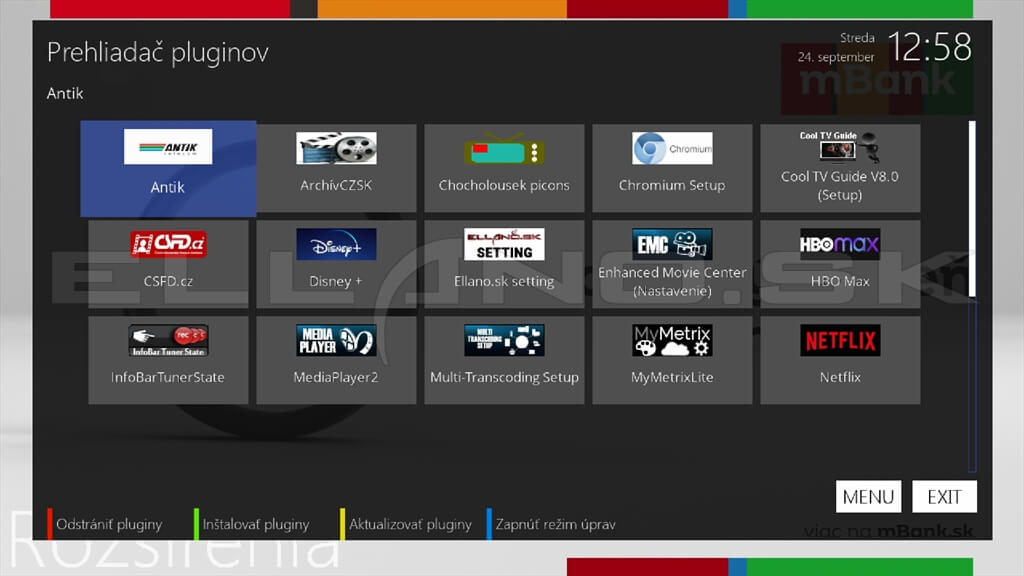
Task: Launch the Netflix logo icon
Action: [840, 340]
